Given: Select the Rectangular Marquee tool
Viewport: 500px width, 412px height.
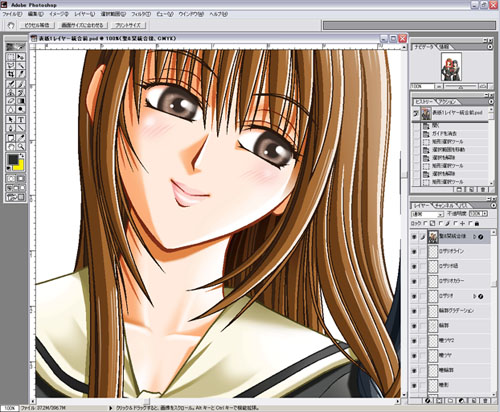Looking at the screenshot, I should coord(11,57).
